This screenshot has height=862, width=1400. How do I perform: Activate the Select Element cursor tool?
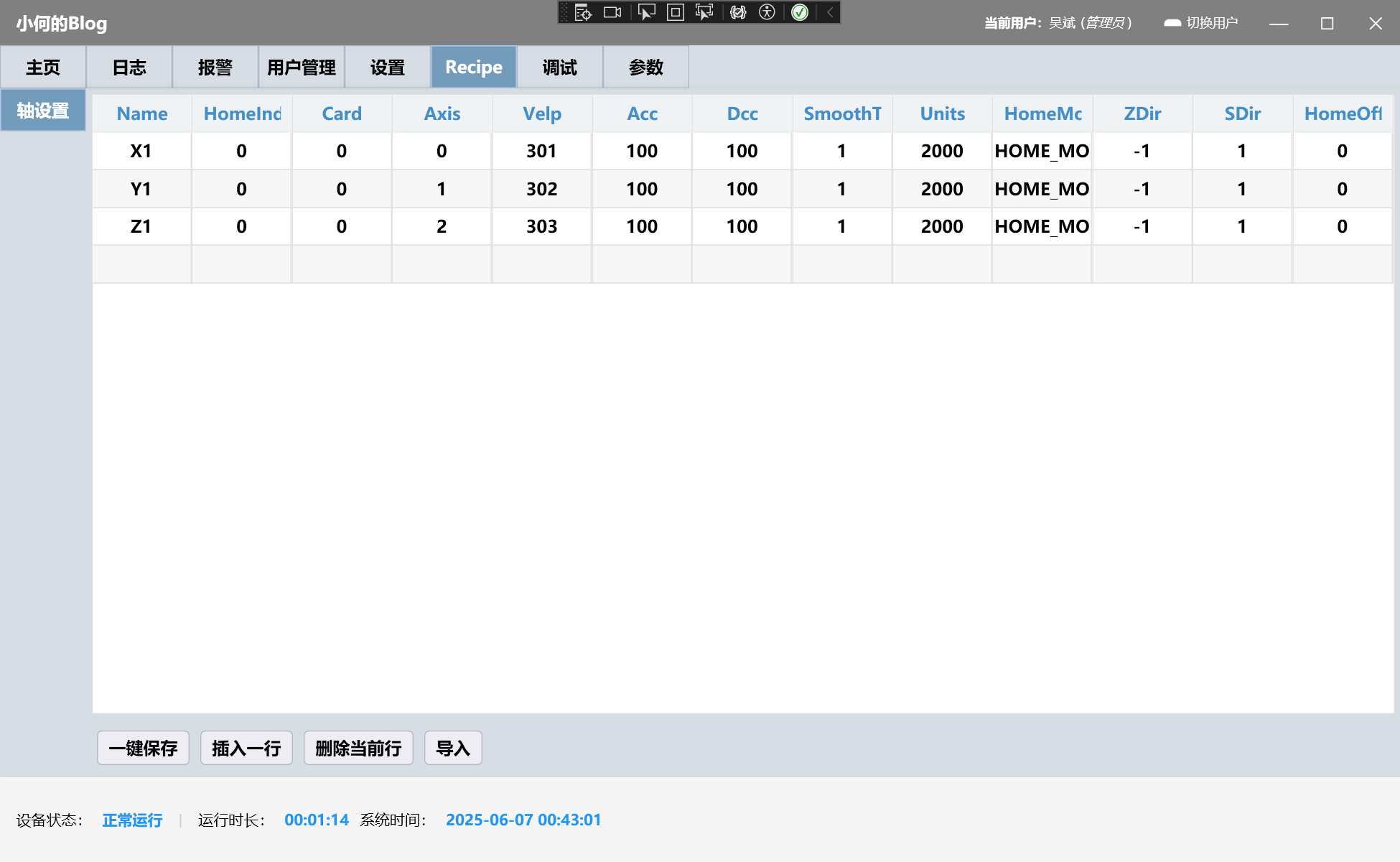point(646,12)
